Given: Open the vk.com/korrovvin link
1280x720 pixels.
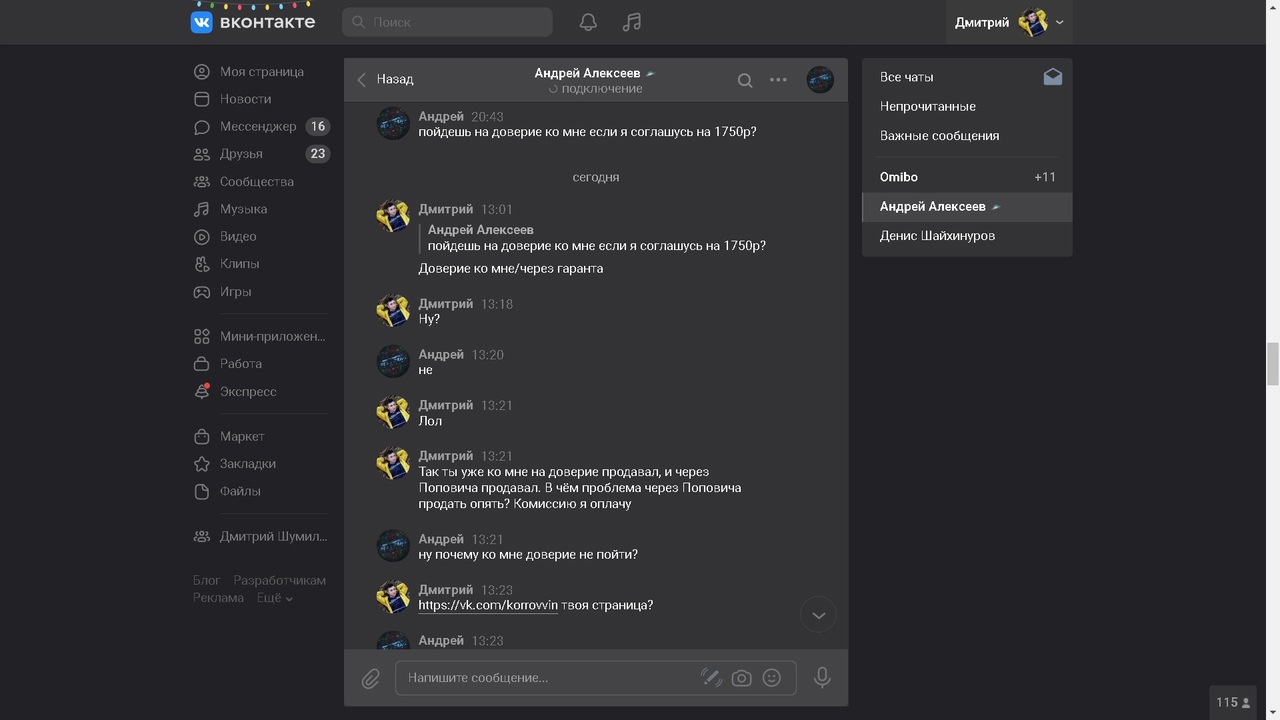Looking at the screenshot, I should pos(487,605).
